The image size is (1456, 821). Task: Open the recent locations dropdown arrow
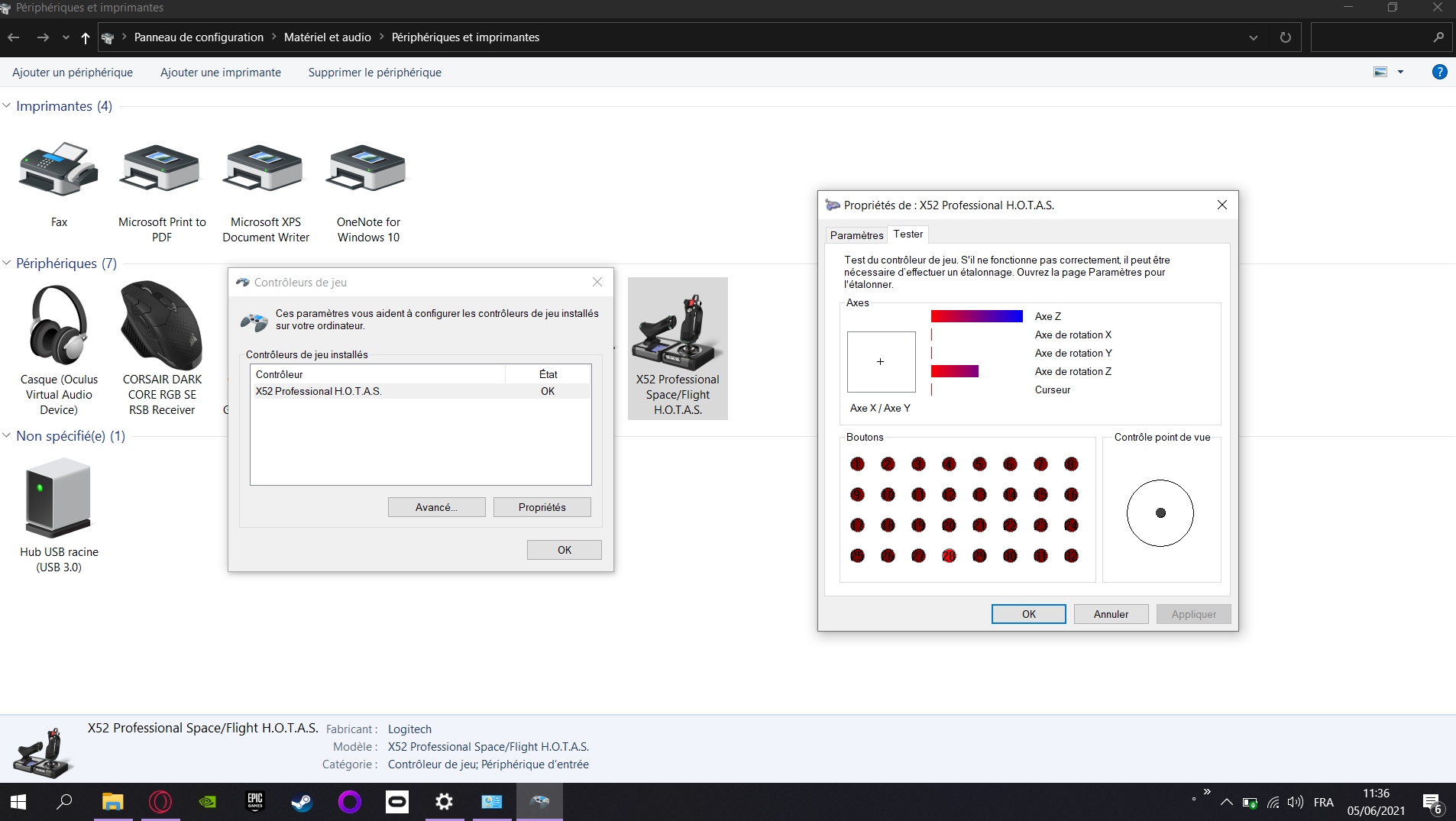66,37
